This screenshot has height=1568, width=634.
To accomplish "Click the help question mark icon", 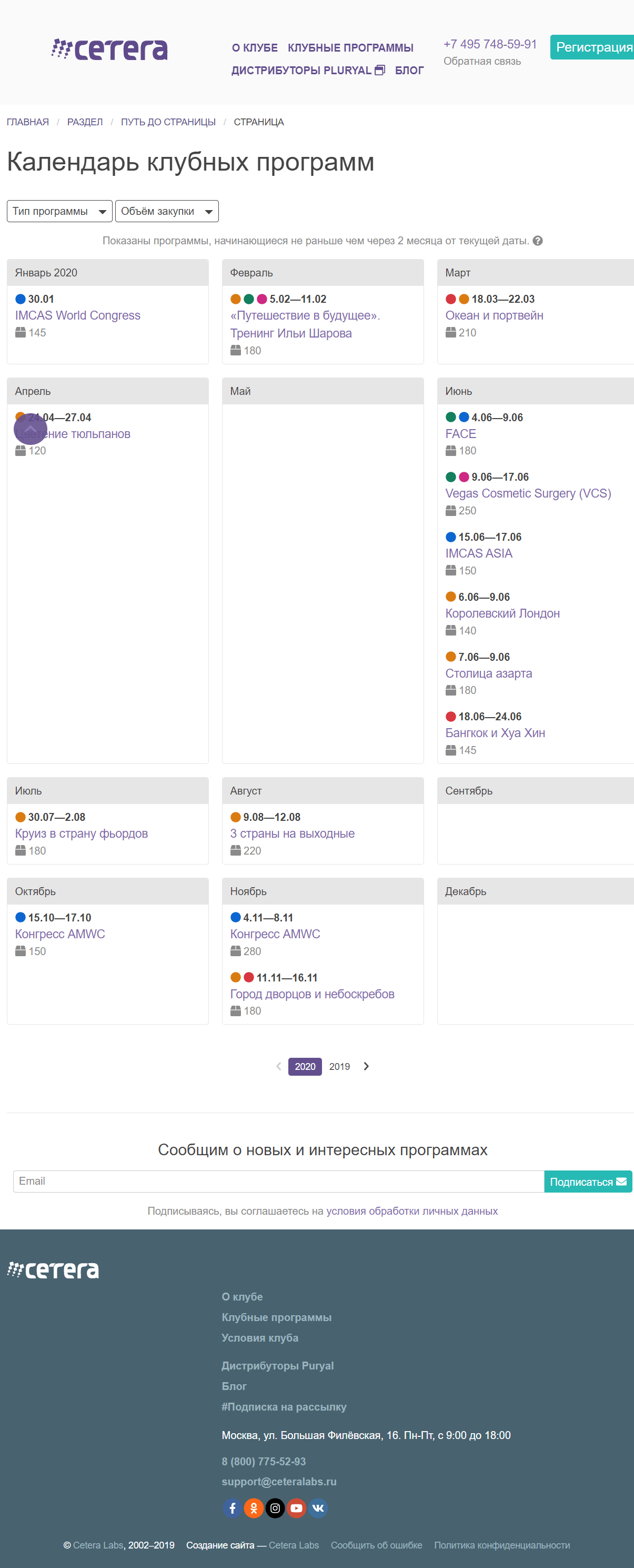I will (x=537, y=241).
